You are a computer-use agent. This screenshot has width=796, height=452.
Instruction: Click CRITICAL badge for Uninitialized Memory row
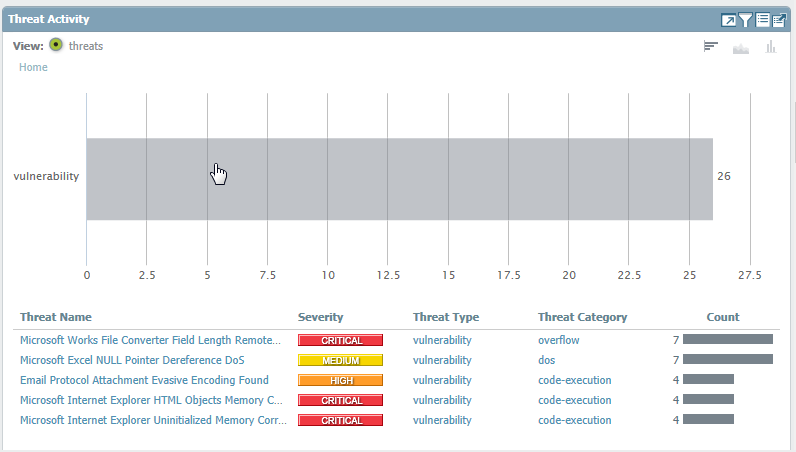click(340, 420)
